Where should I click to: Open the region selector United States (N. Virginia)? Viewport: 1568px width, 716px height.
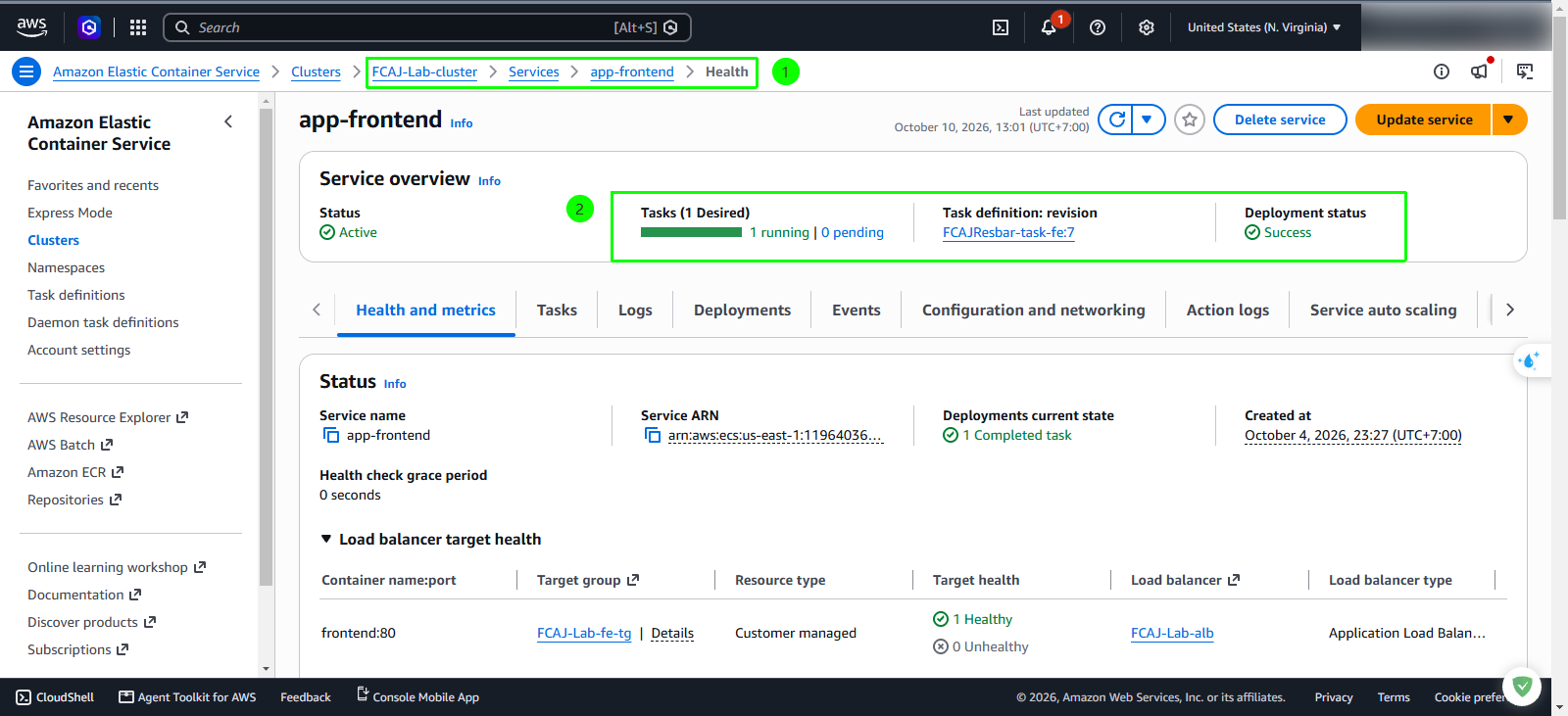pyautogui.click(x=1264, y=27)
